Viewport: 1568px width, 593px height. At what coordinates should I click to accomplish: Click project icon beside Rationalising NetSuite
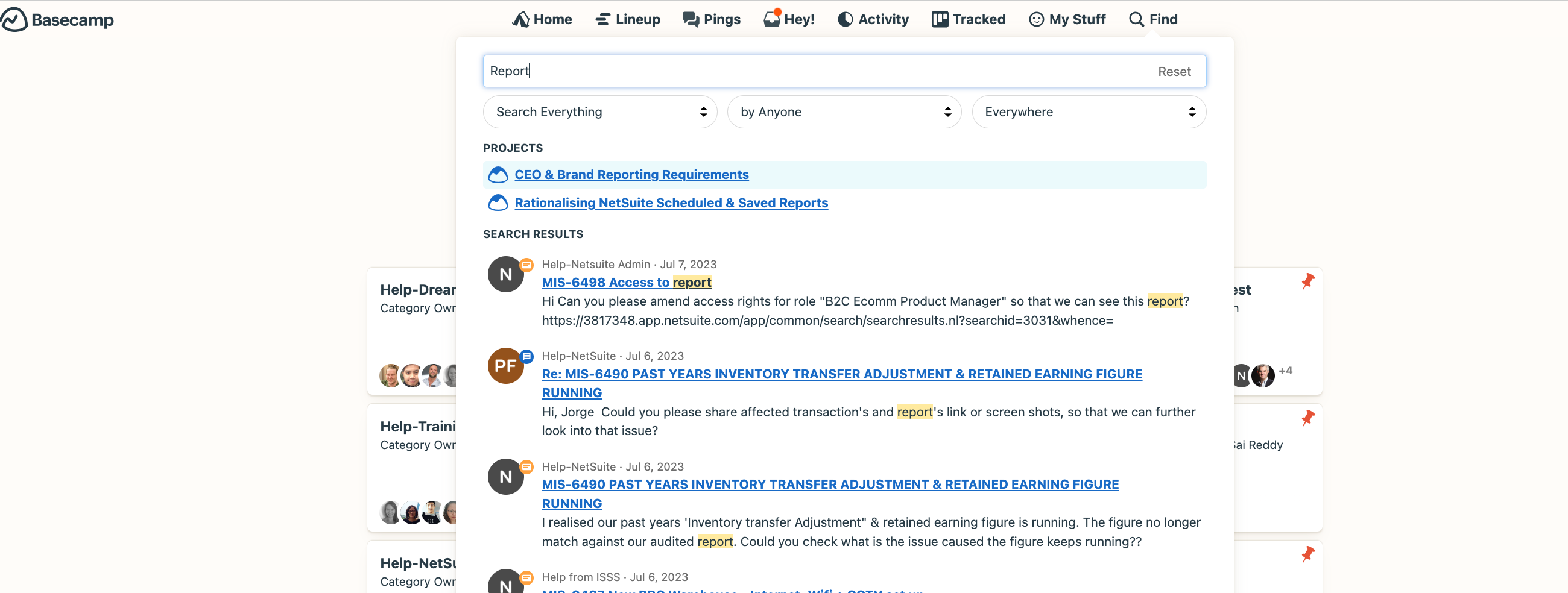pos(498,202)
